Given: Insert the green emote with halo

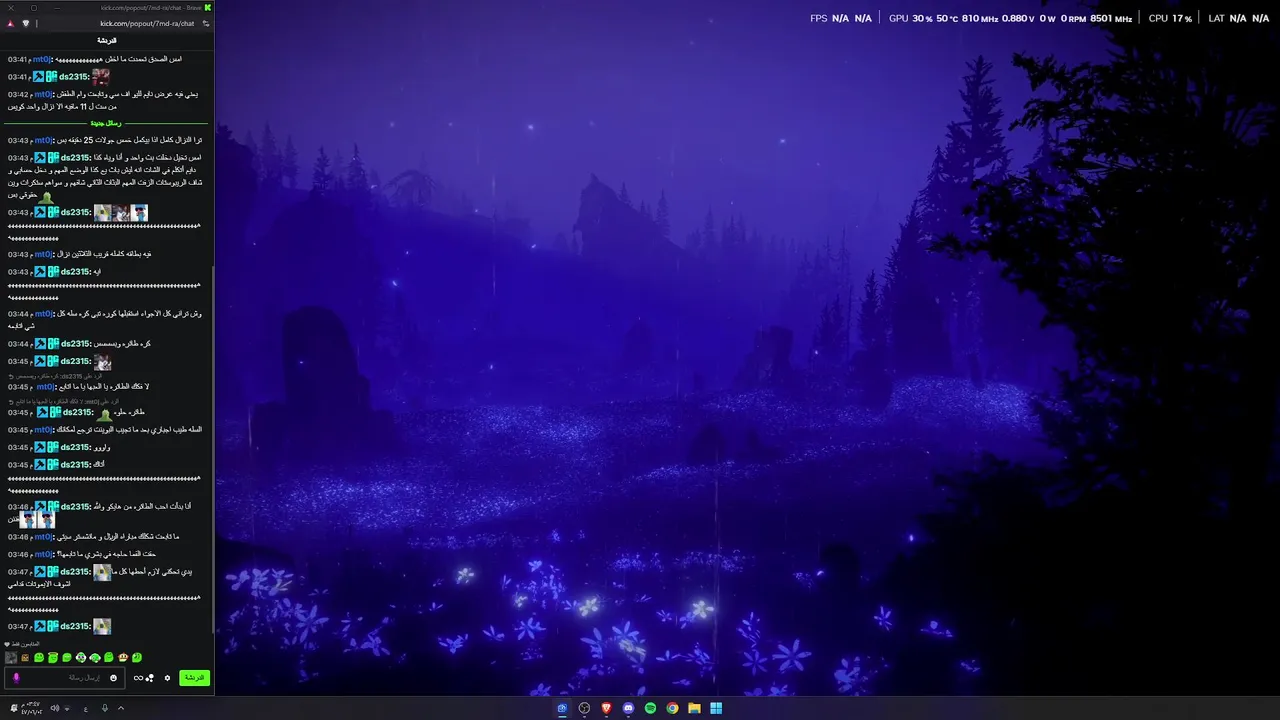Looking at the screenshot, I should pos(53,658).
